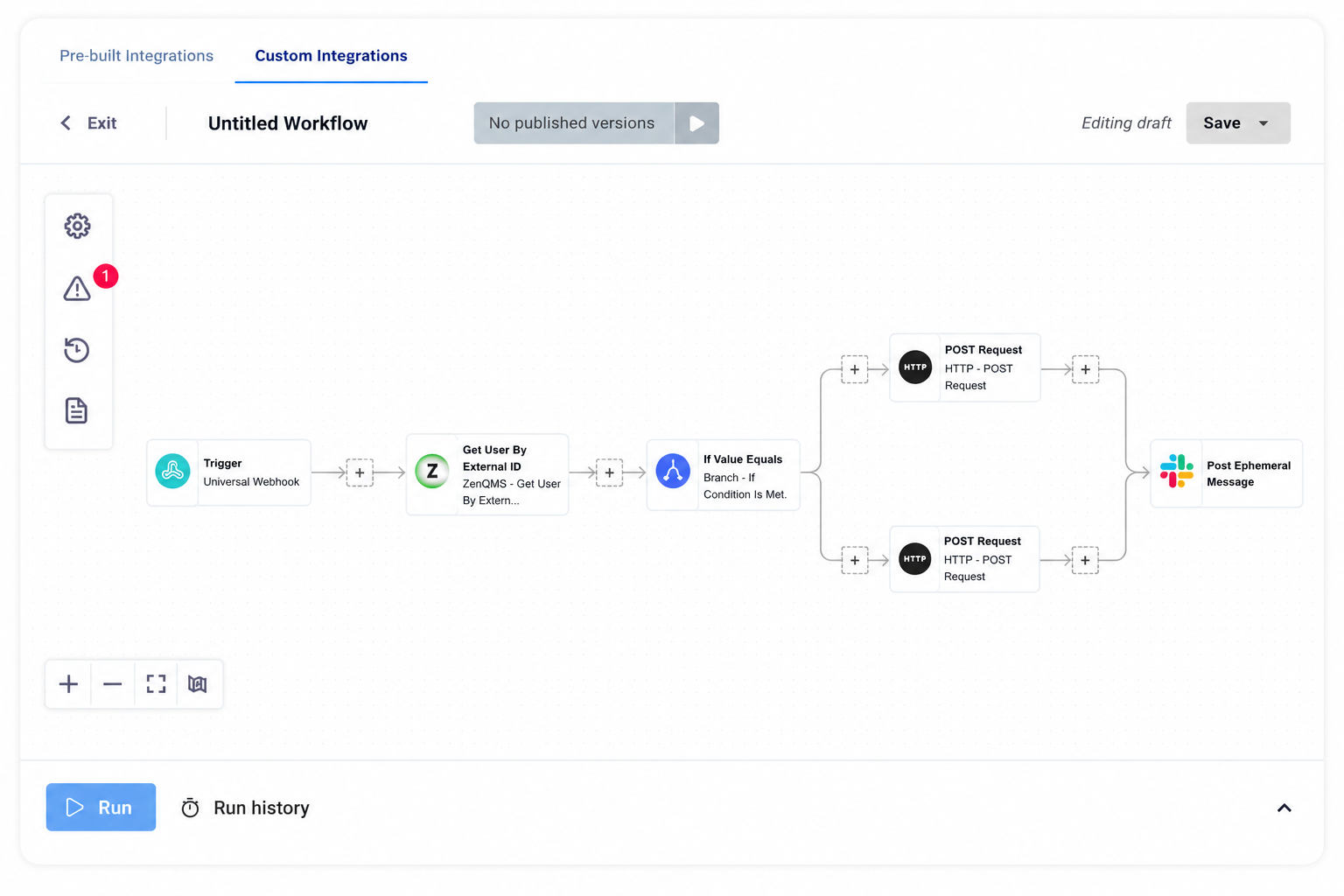1344x896 pixels.
Task: Click the Run history stopwatch icon
Action: [x=190, y=808]
